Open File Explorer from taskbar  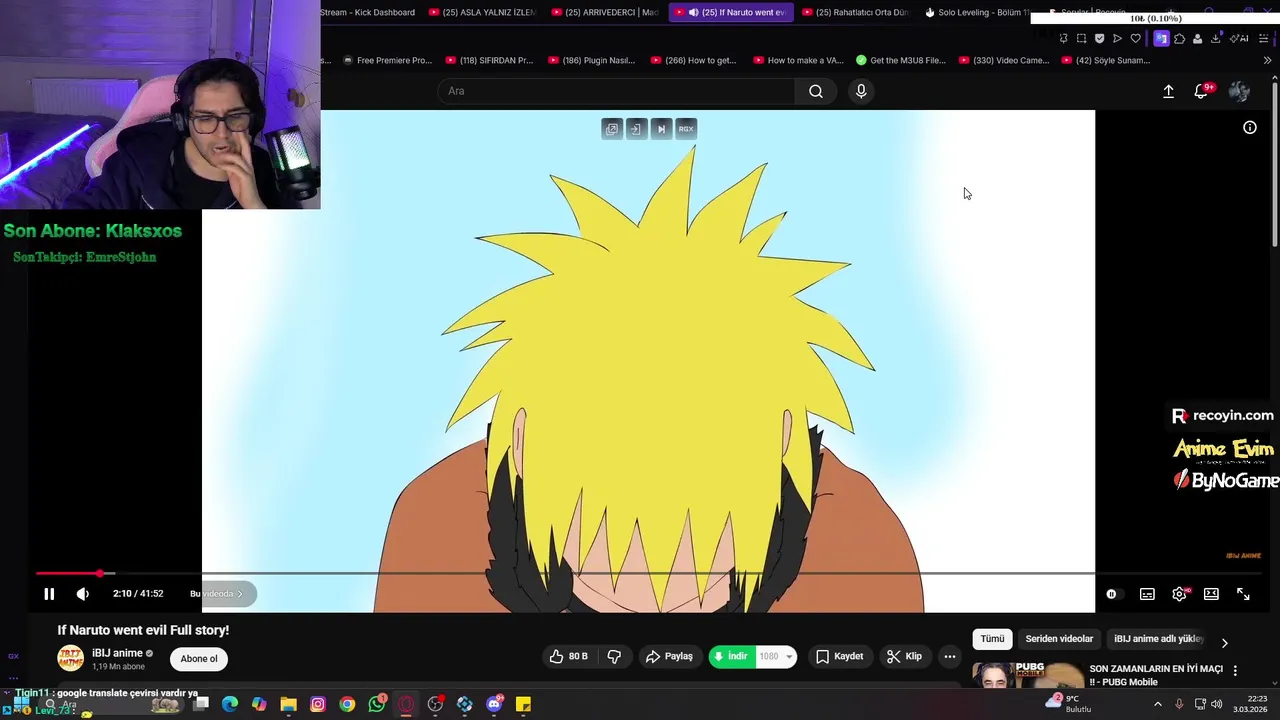click(288, 704)
